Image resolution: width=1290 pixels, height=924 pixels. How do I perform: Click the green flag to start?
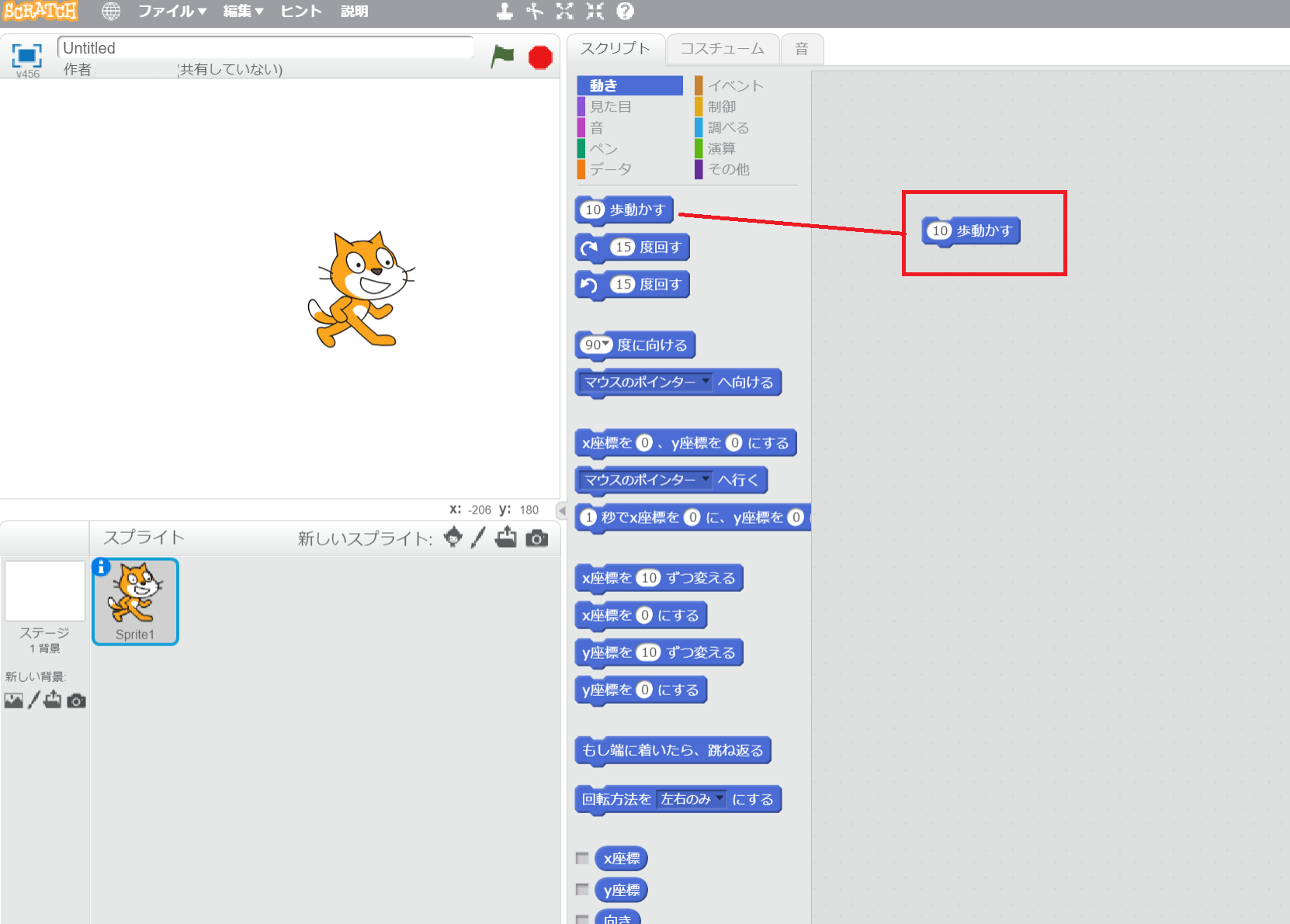503,56
